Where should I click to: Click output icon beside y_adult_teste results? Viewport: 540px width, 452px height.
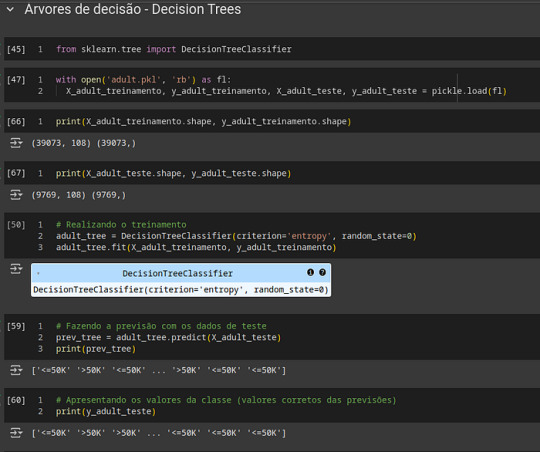click(x=16, y=433)
